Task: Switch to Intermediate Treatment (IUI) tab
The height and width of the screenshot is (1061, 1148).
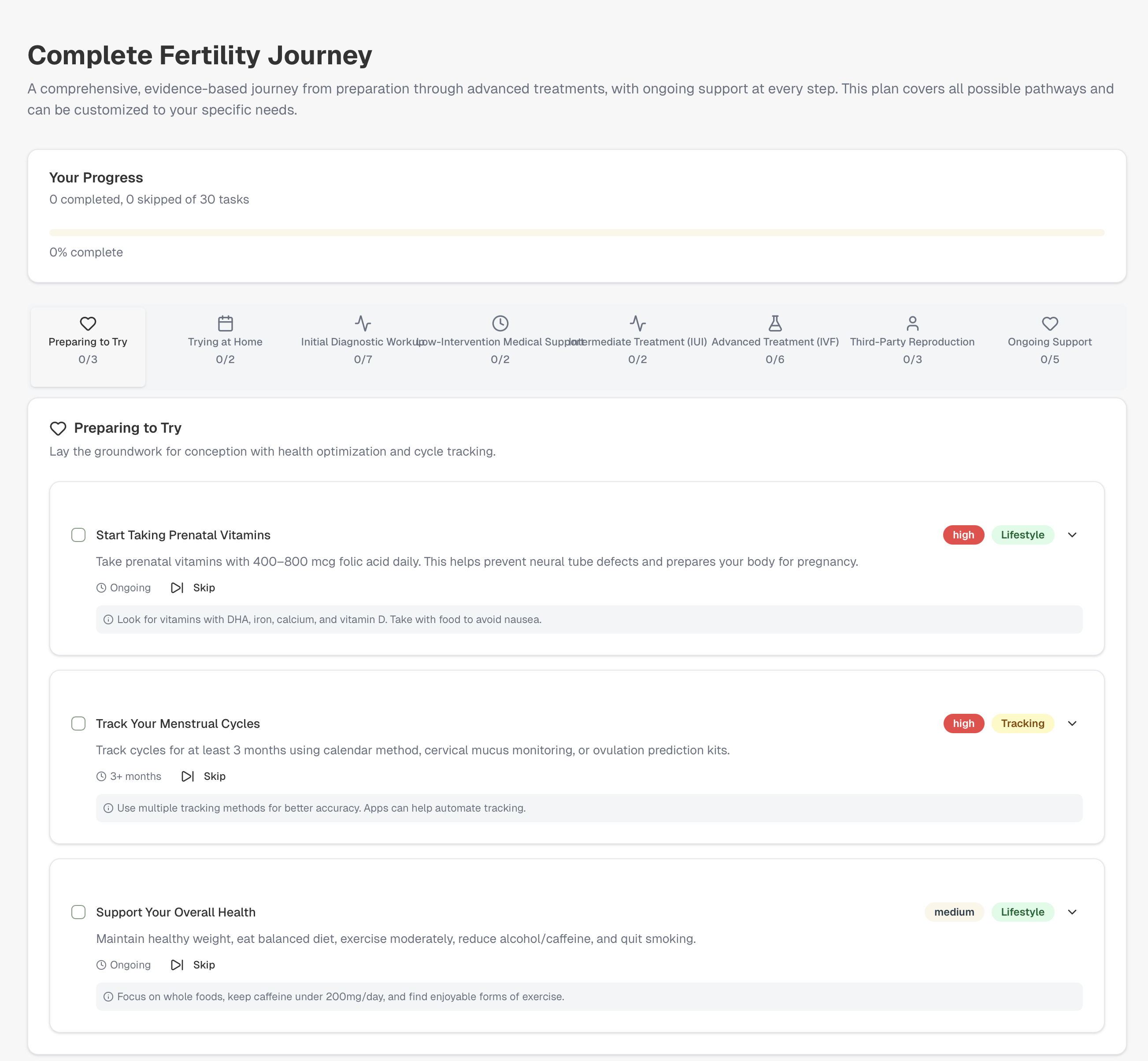Action: coord(637,347)
